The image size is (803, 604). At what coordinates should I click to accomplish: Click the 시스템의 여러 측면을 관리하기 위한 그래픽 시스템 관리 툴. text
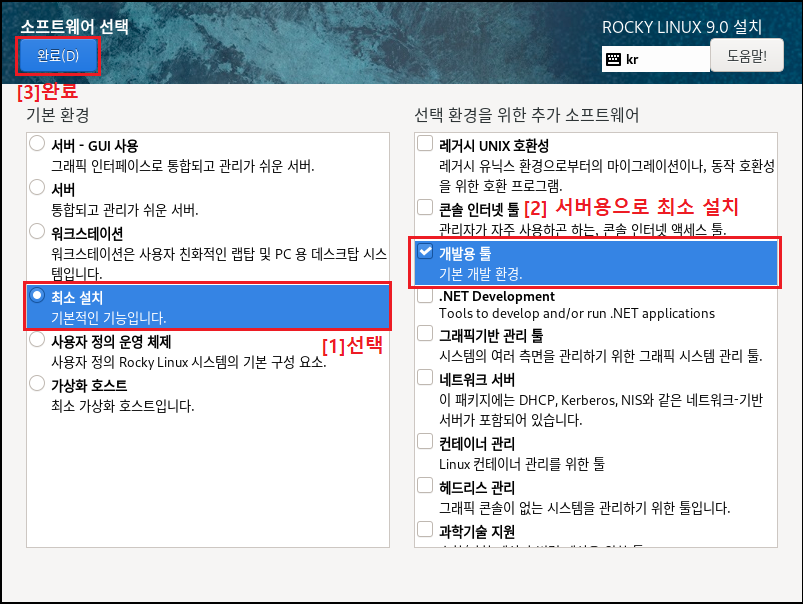(601, 356)
